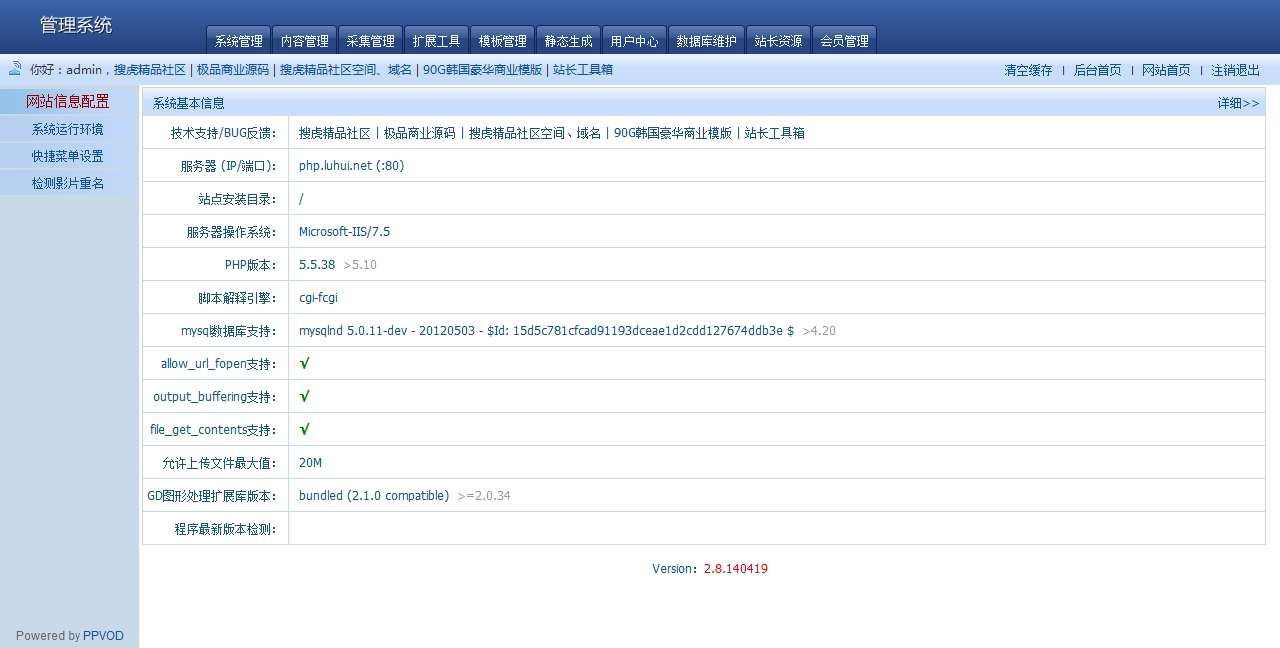Click the mysqlnd 5.0.11-dev version text
The height and width of the screenshot is (648, 1280).
[546, 331]
